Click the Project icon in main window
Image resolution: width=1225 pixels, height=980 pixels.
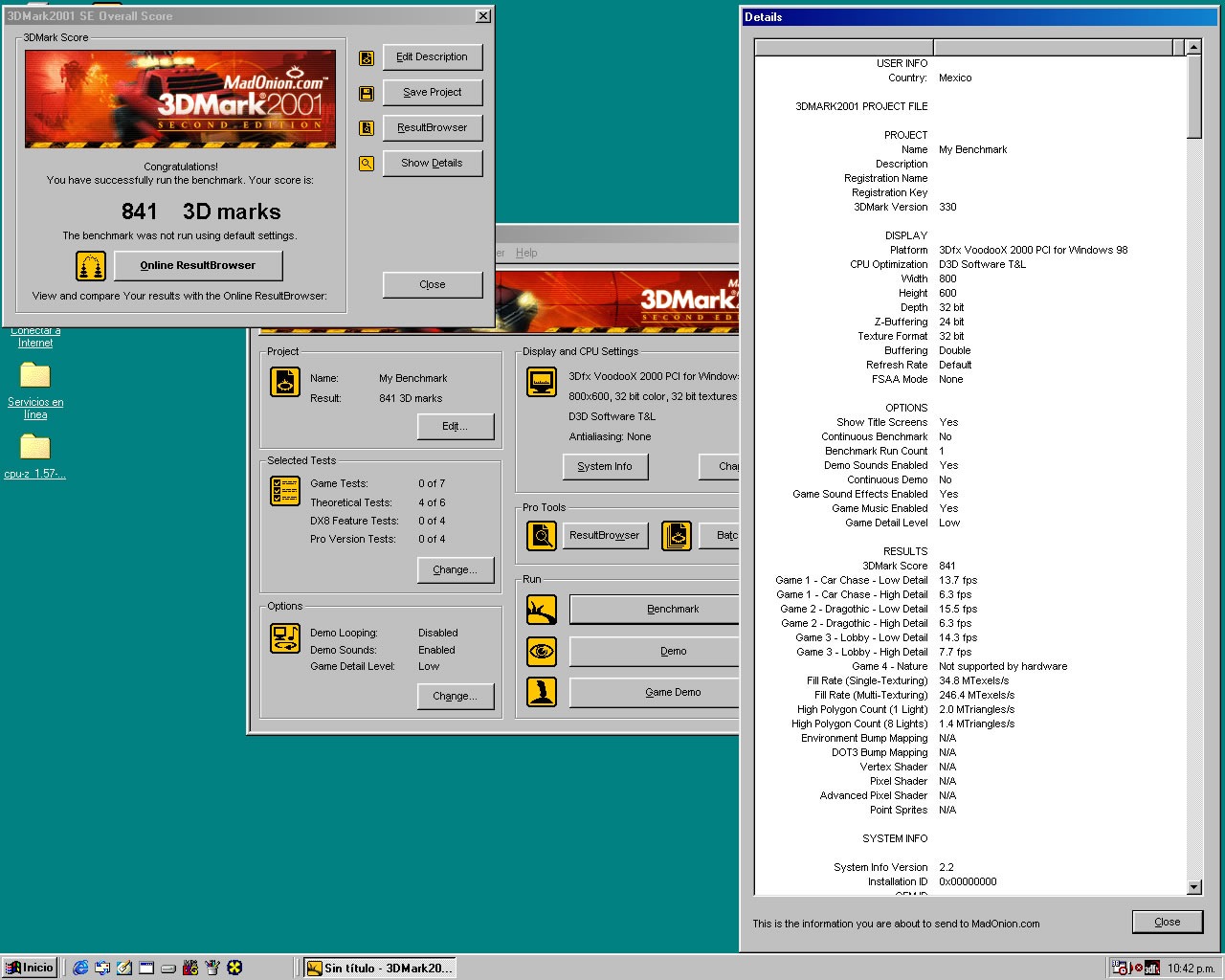(x=285, y=382)
